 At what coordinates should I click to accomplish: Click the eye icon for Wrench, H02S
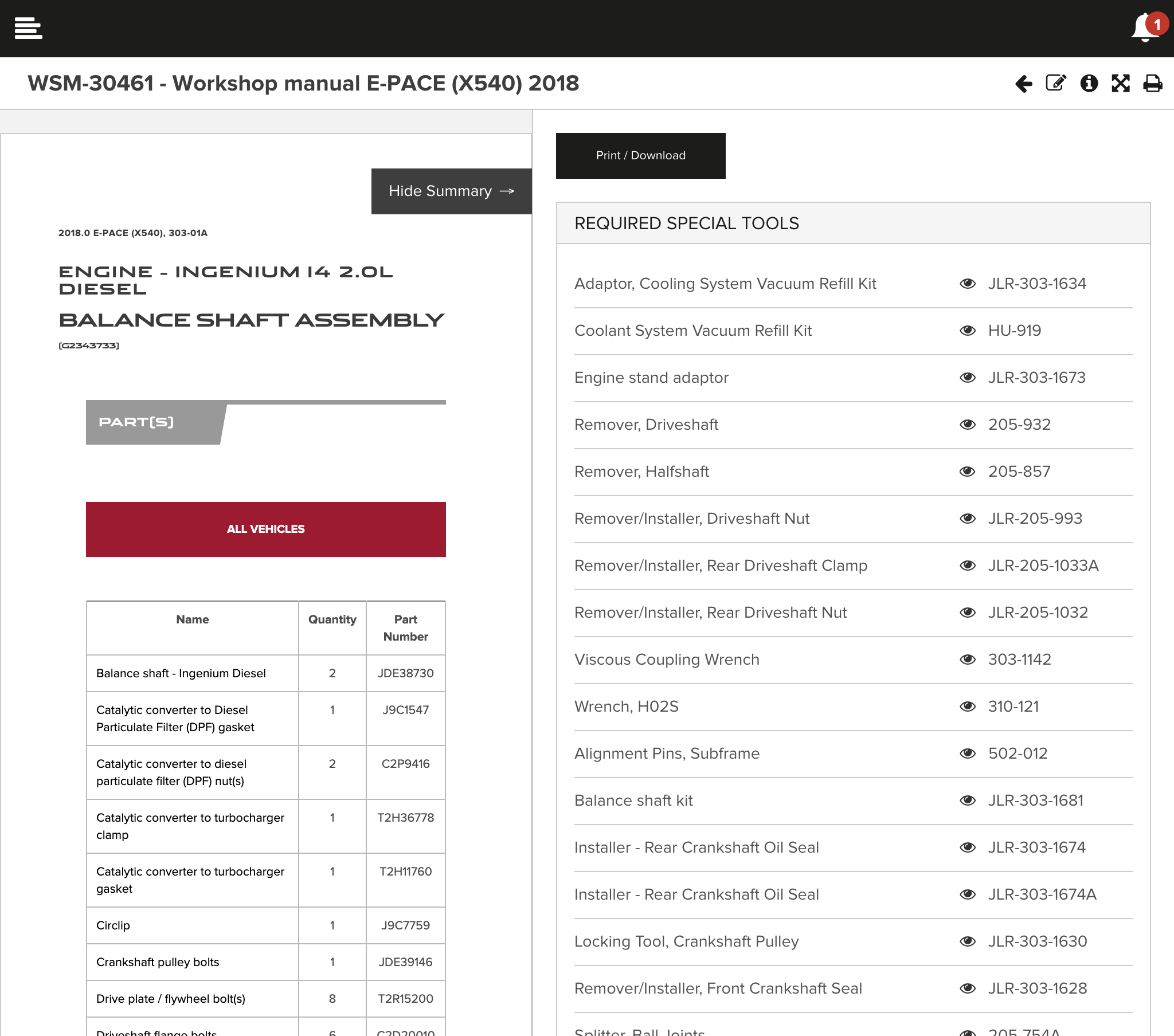tap(968, 707)
